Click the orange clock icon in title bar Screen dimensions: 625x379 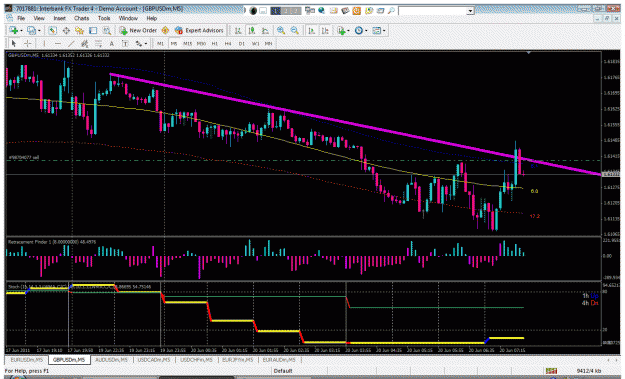(x=357, y=10)
